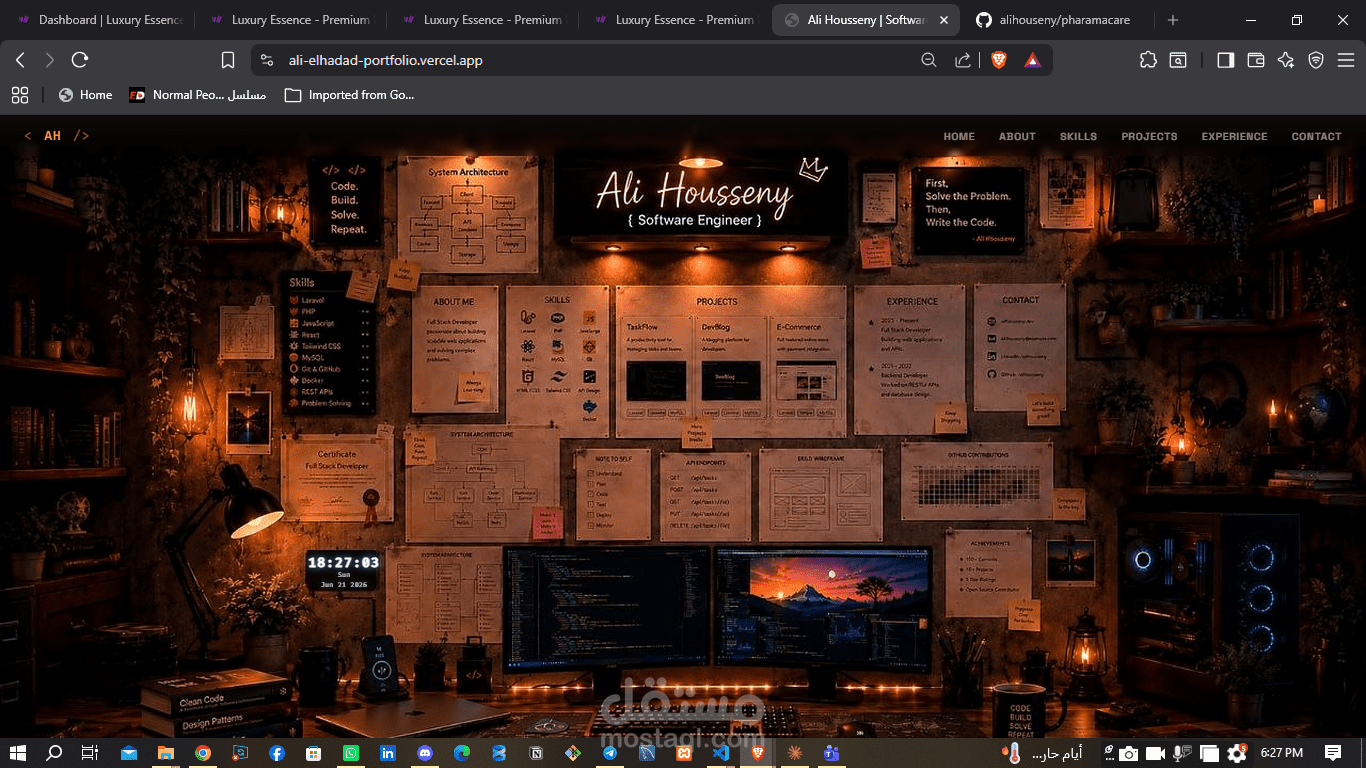Open Windows Start menu
Screen dimensions: 1366x768
coord(17,753)
